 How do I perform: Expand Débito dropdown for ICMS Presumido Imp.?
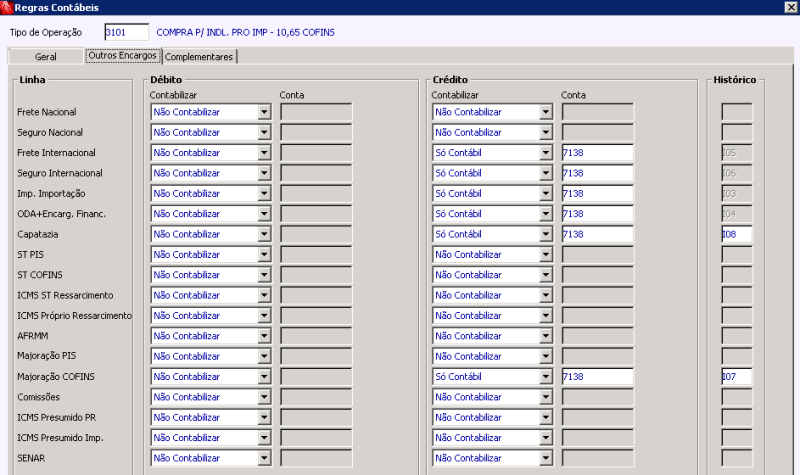click(264, 438)
